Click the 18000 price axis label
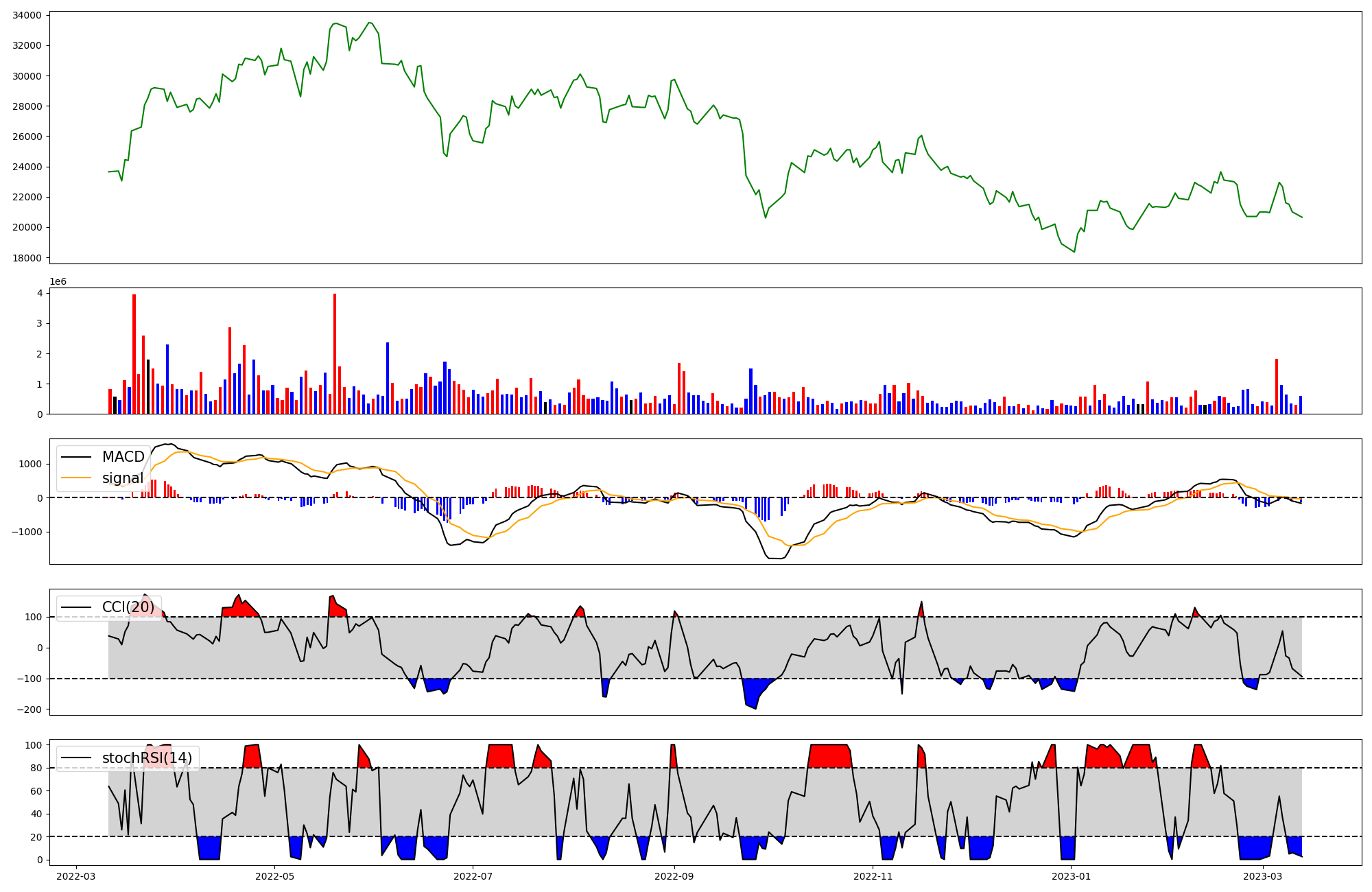 point(27,258)
